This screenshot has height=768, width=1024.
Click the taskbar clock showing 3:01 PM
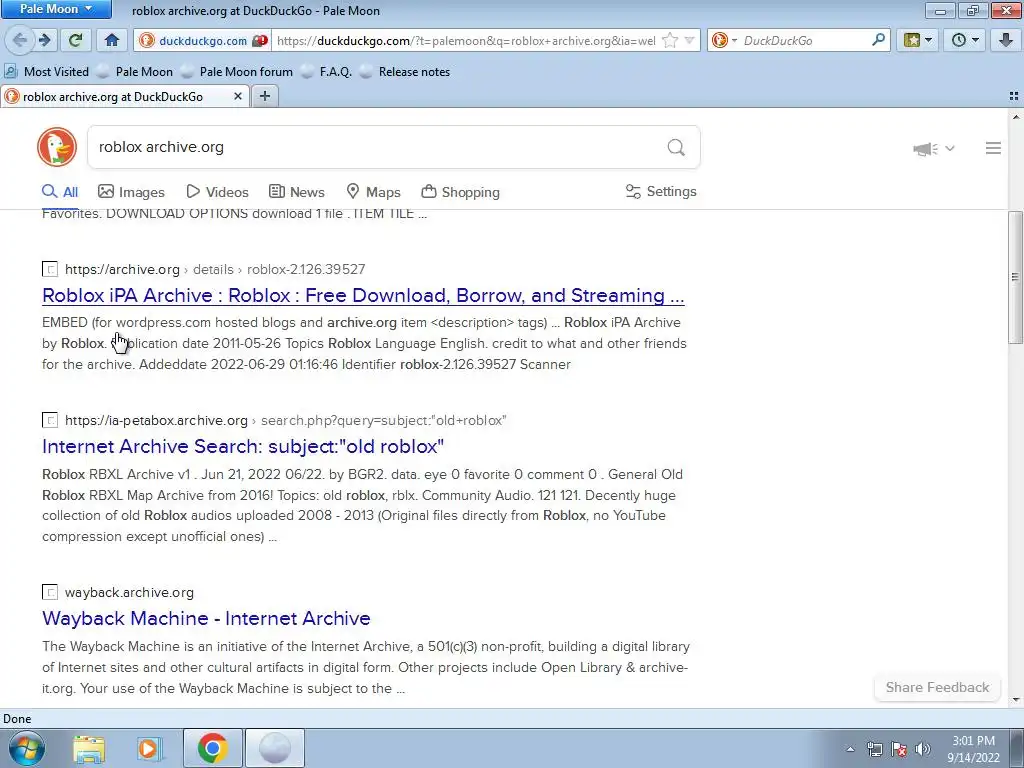tap(974, 749)
